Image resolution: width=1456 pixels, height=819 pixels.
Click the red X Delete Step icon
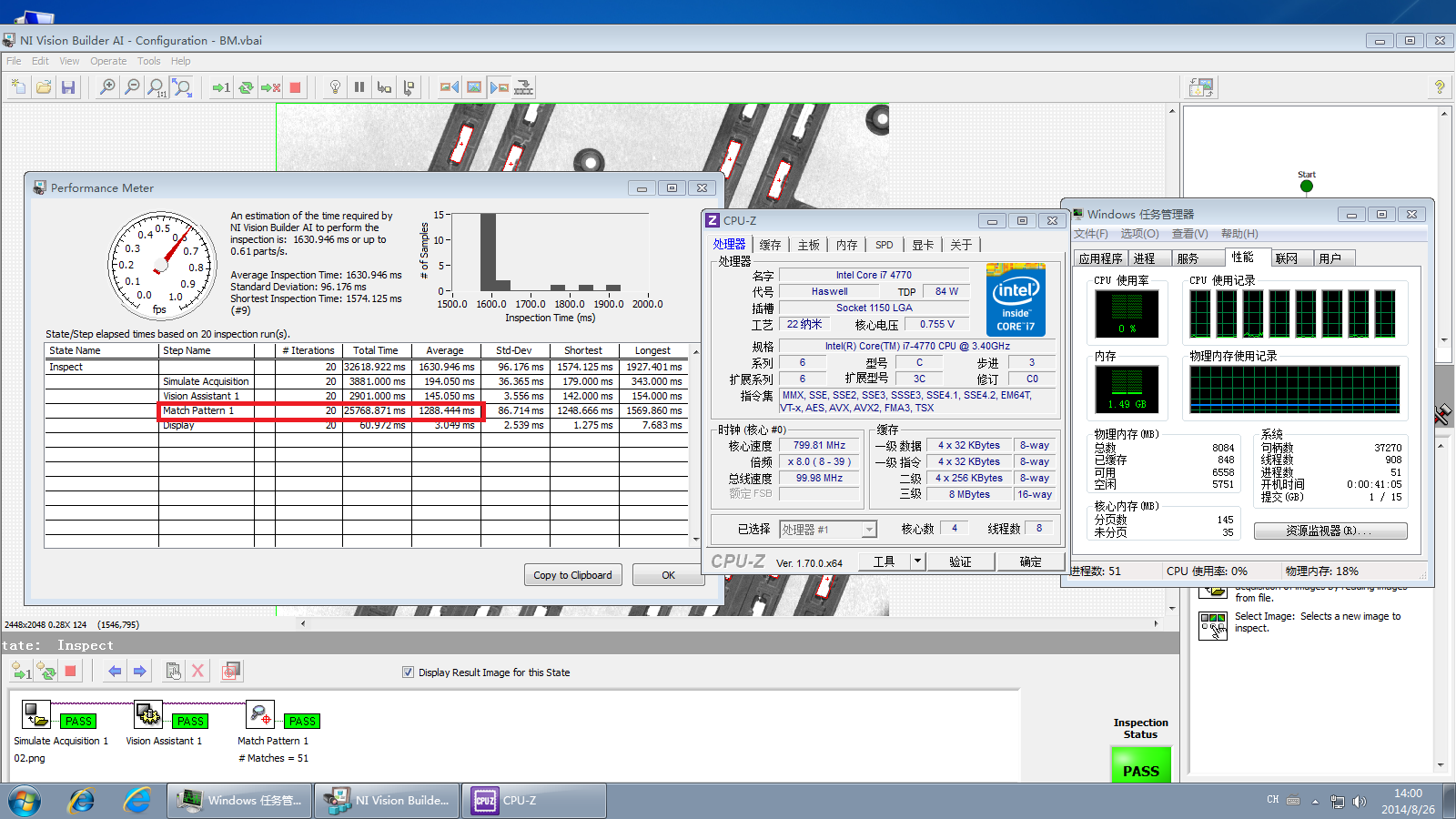coord(197,672)
